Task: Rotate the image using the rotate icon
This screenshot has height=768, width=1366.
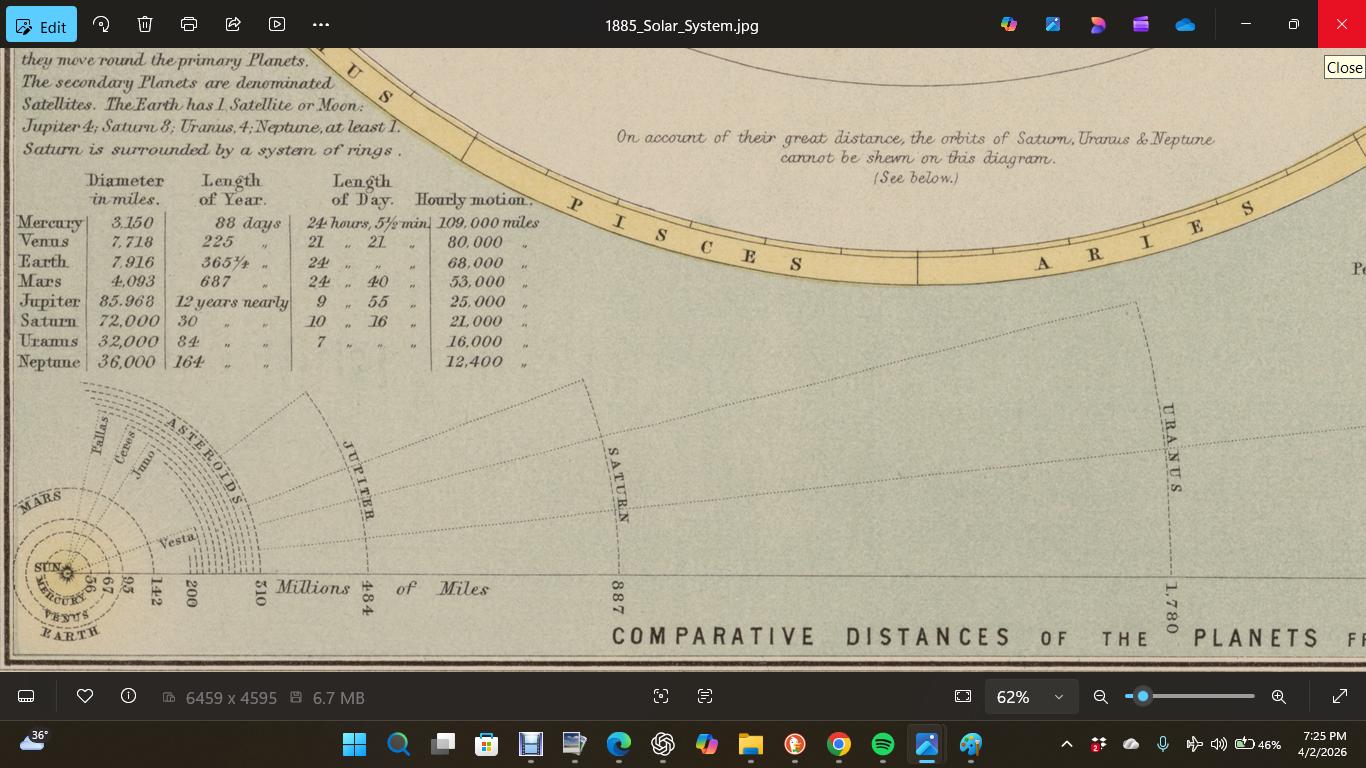Action: point(101,24)
